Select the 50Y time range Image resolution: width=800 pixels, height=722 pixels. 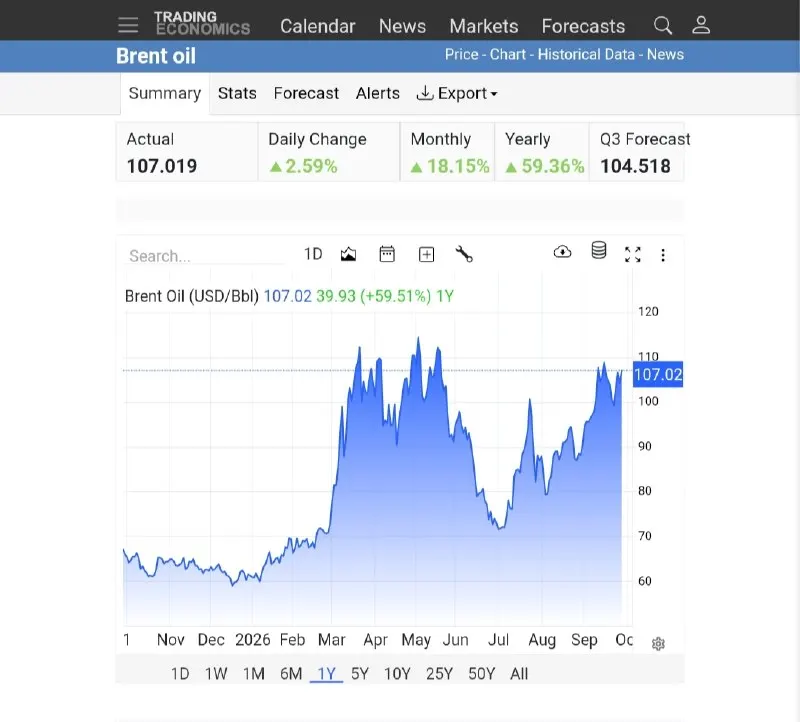coord(482,674)
